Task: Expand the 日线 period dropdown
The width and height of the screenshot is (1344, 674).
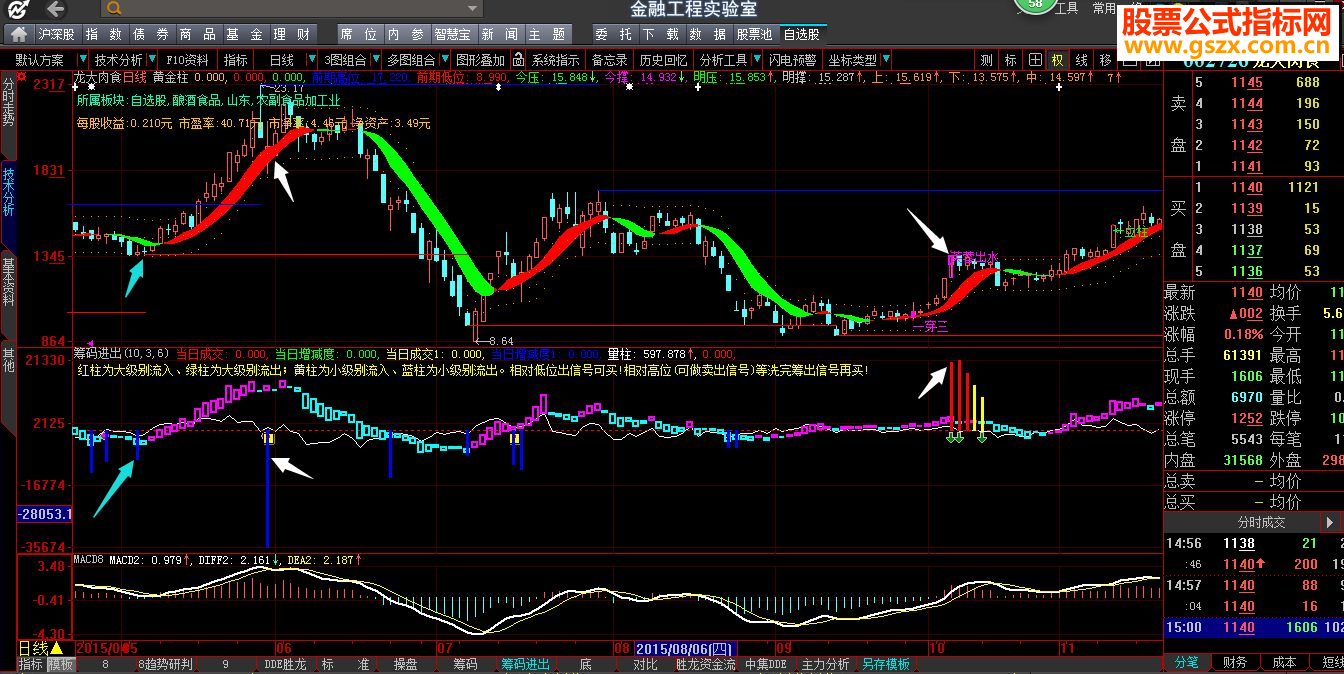Action: point(311,60)
